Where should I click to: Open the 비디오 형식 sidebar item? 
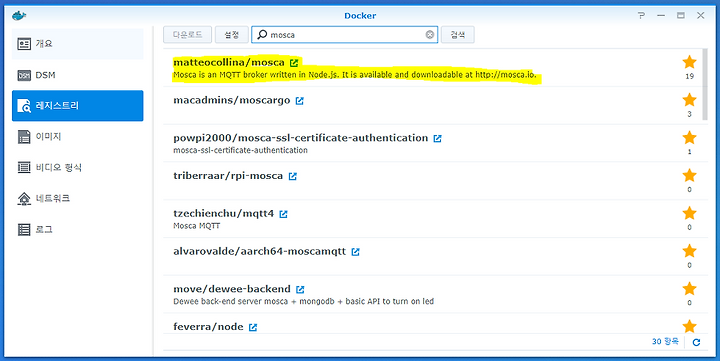pyautogui.click(x=78, y=167)
